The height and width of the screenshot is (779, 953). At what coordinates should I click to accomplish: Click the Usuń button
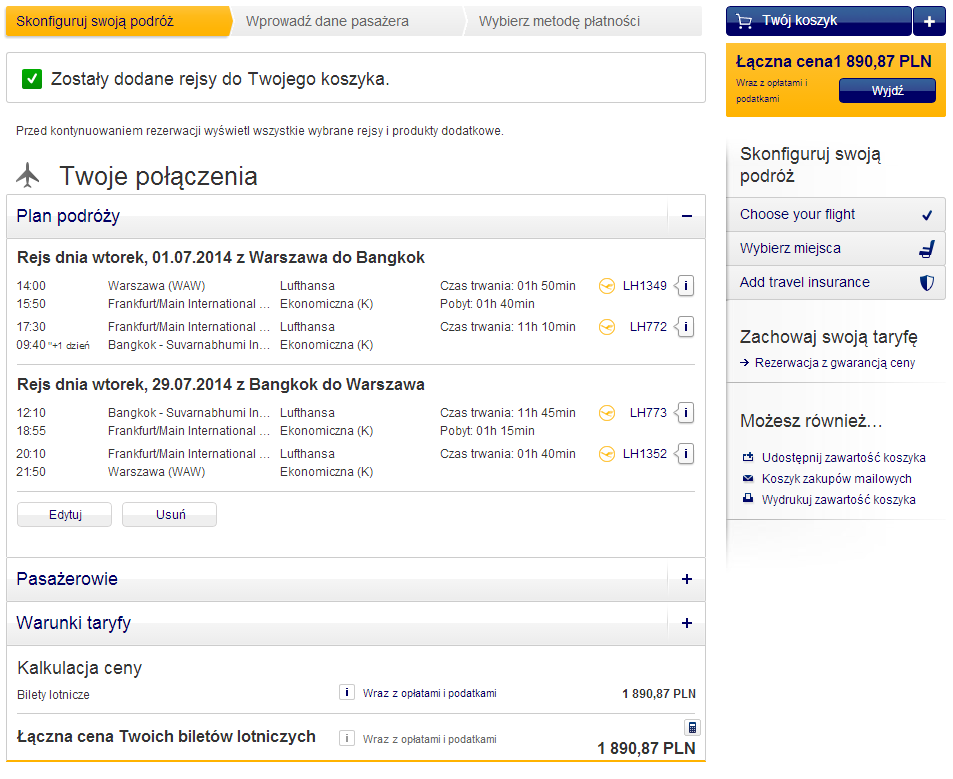[170, 515]
